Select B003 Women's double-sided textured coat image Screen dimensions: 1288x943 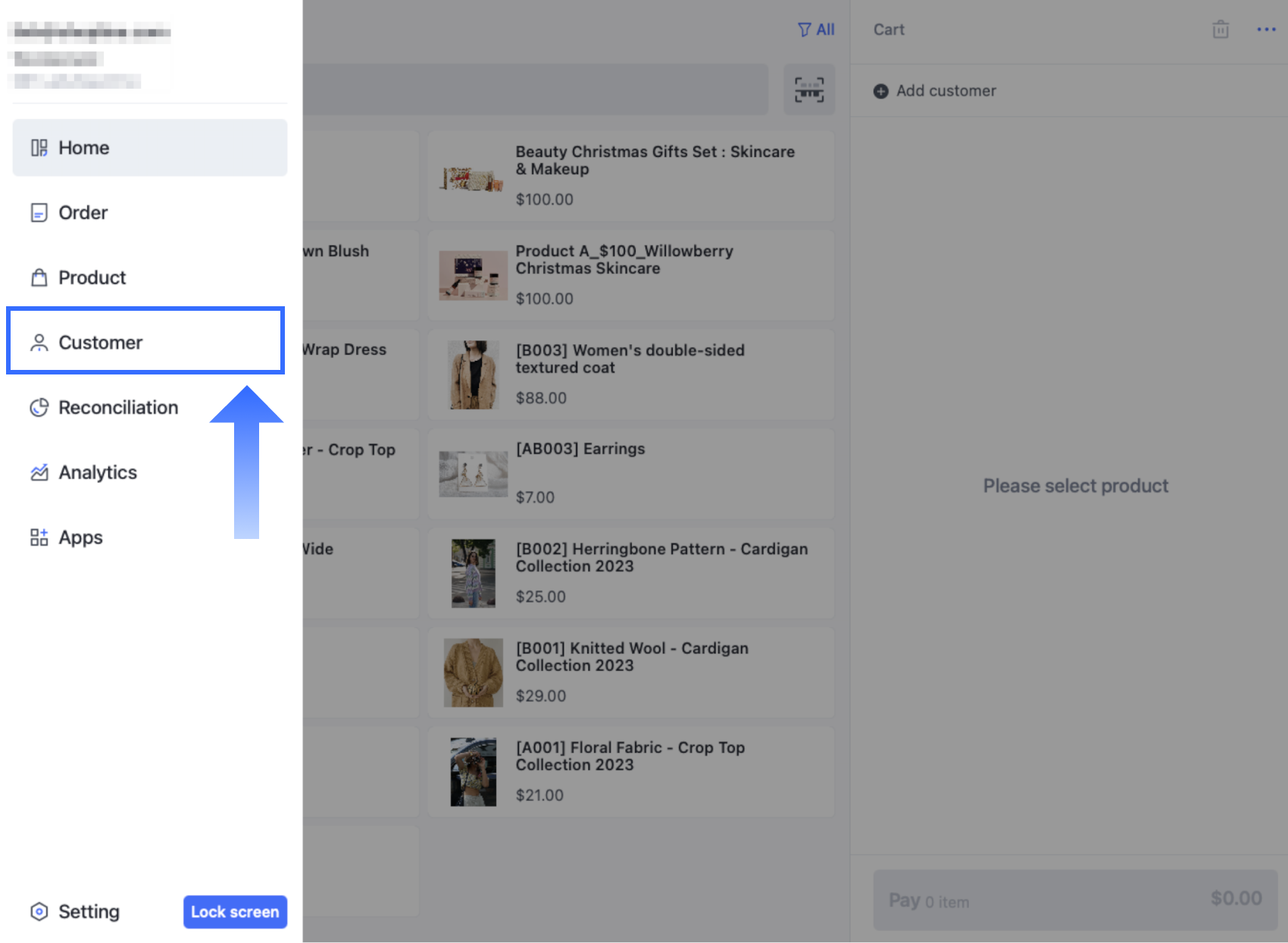(473, 374)
